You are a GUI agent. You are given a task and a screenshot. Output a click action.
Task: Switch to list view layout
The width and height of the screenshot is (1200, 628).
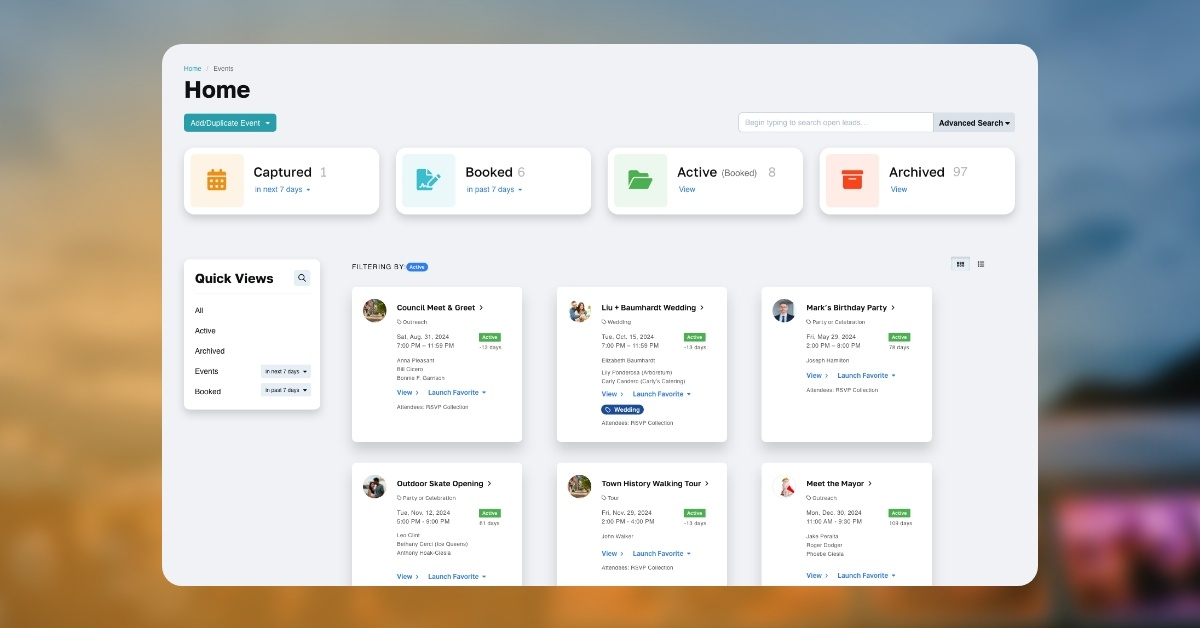(981, 264)
